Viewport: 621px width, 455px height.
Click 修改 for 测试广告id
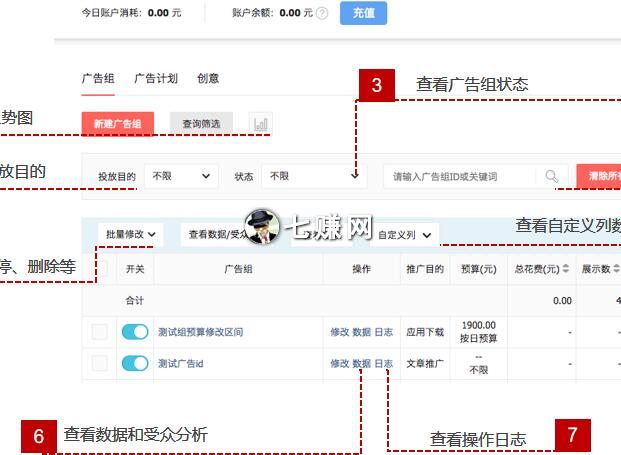[x=340, y=363]
